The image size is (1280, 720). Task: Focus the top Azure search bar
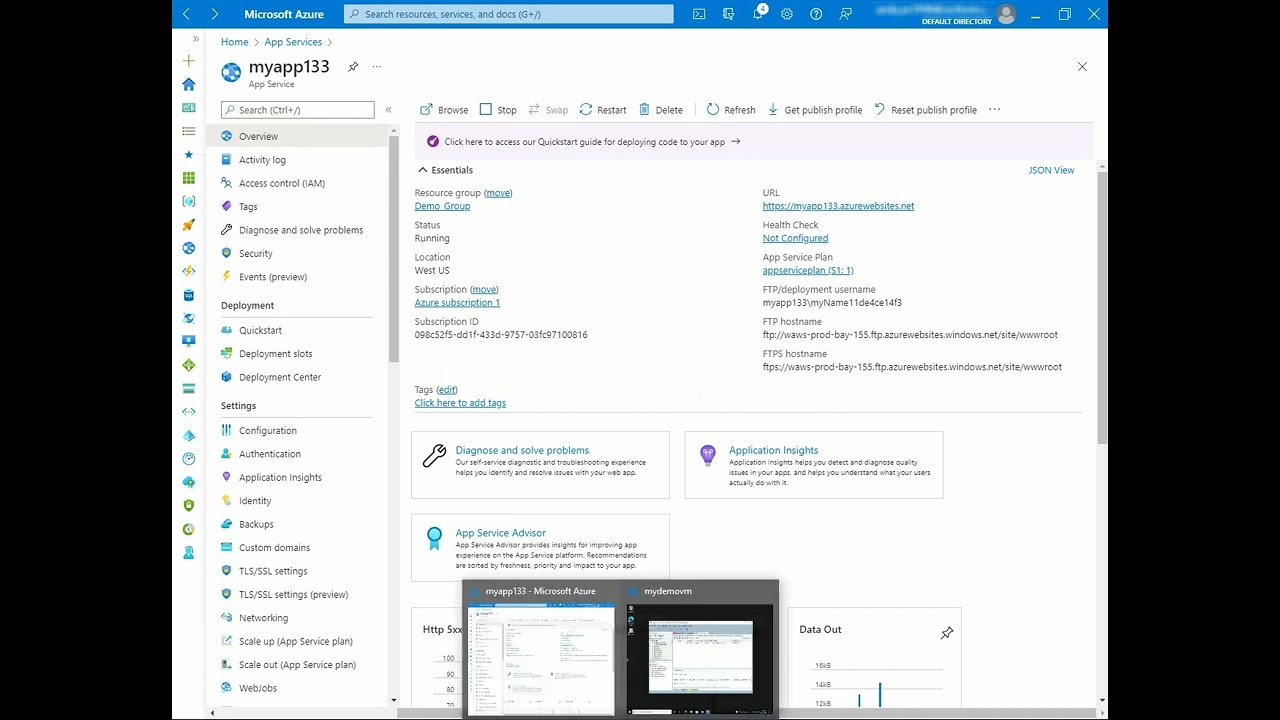click(x=509, y=14)
